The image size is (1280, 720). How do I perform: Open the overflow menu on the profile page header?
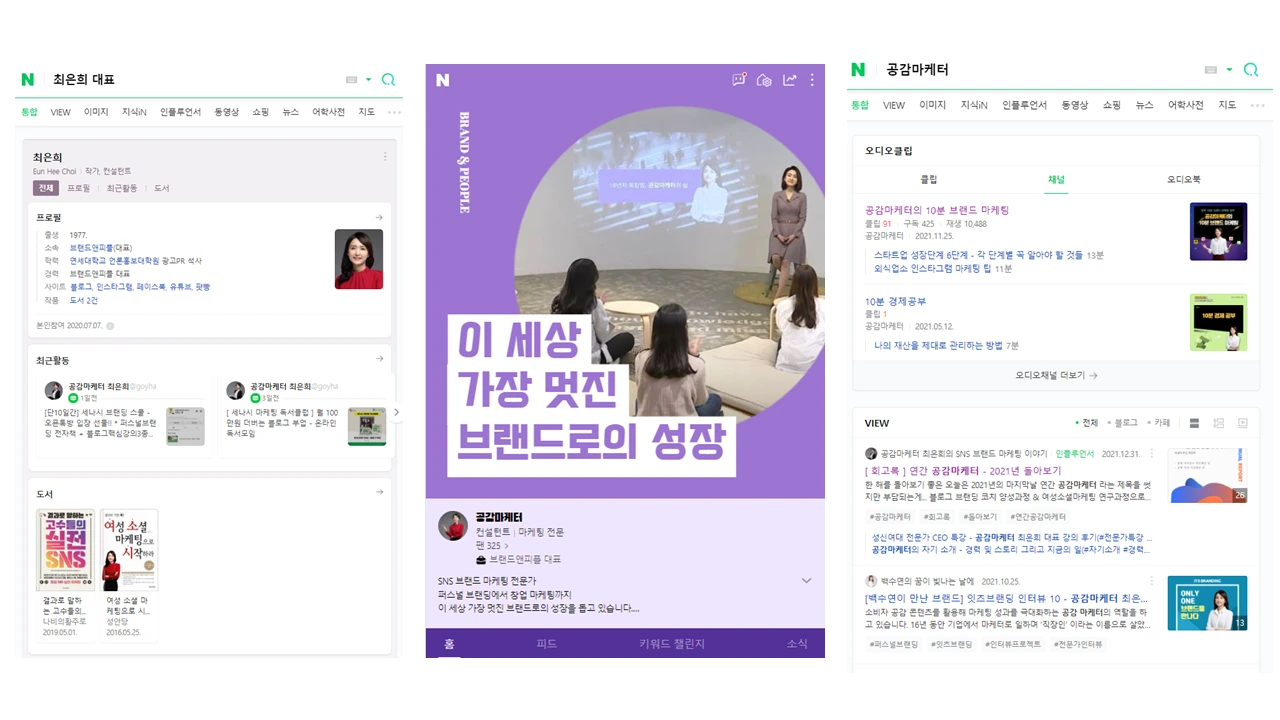(812, 79)
